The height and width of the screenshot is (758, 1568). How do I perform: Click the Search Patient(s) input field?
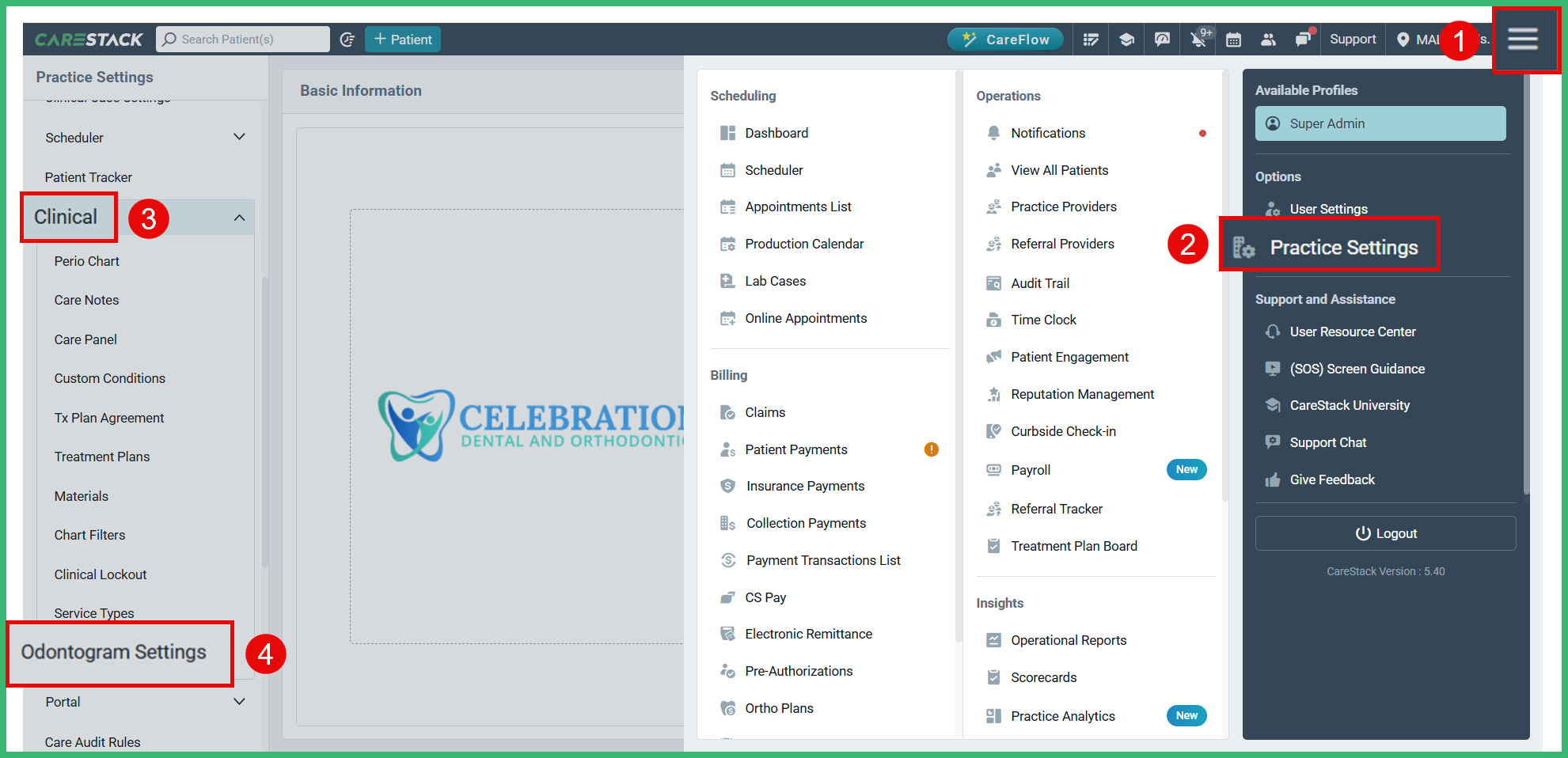[243, 39]
